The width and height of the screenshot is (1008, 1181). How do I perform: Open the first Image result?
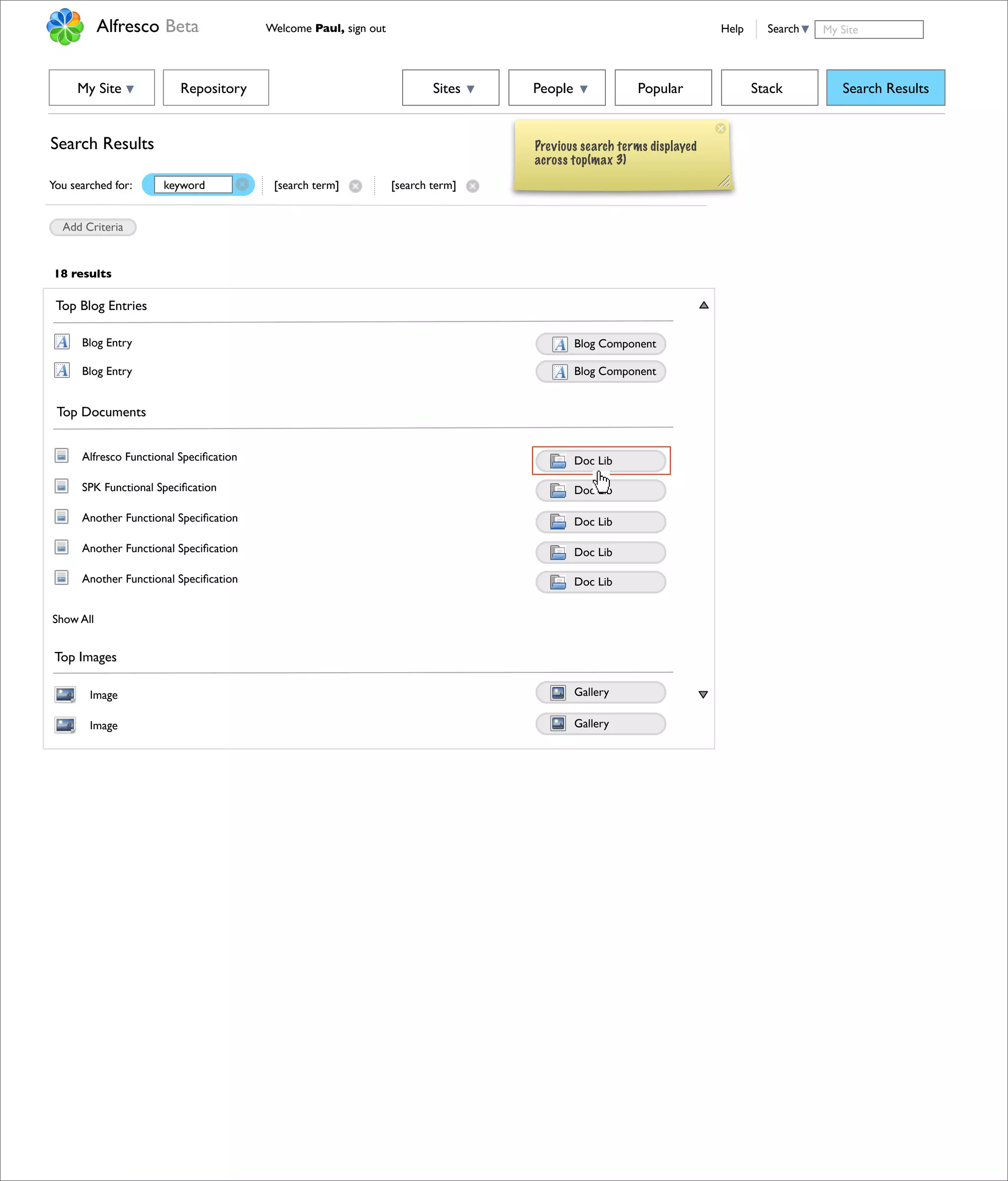(104, 695)
